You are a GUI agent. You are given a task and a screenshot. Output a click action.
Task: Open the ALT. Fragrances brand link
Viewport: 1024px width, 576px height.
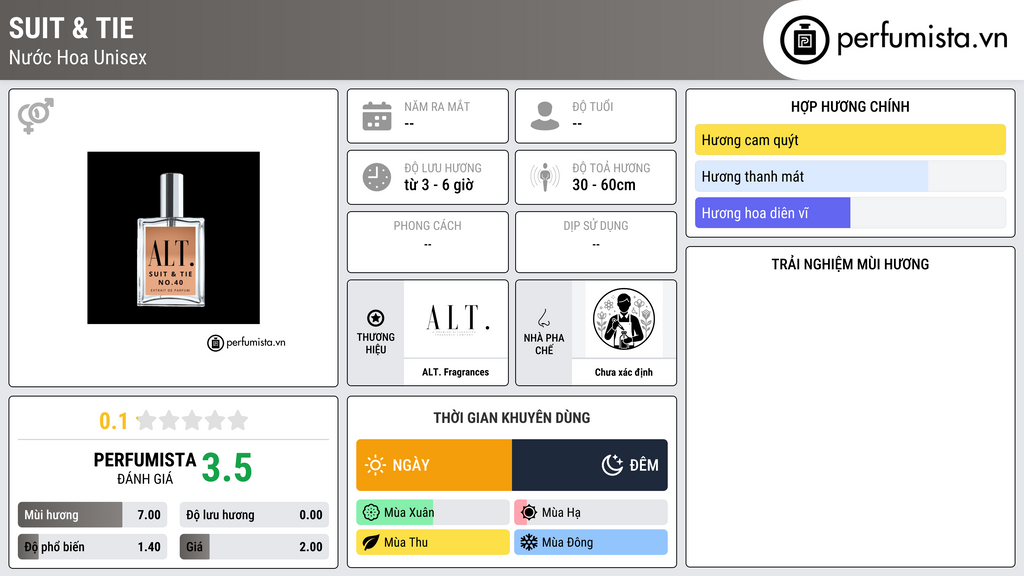pos(456,372)
